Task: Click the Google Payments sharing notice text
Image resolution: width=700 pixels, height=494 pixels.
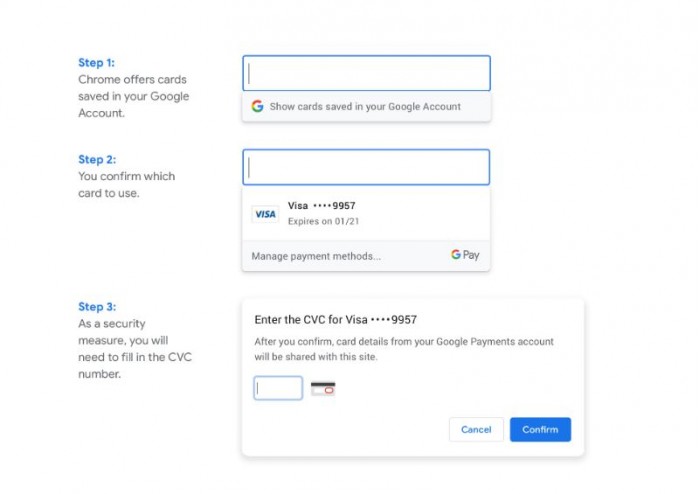Action: [404, 349]
